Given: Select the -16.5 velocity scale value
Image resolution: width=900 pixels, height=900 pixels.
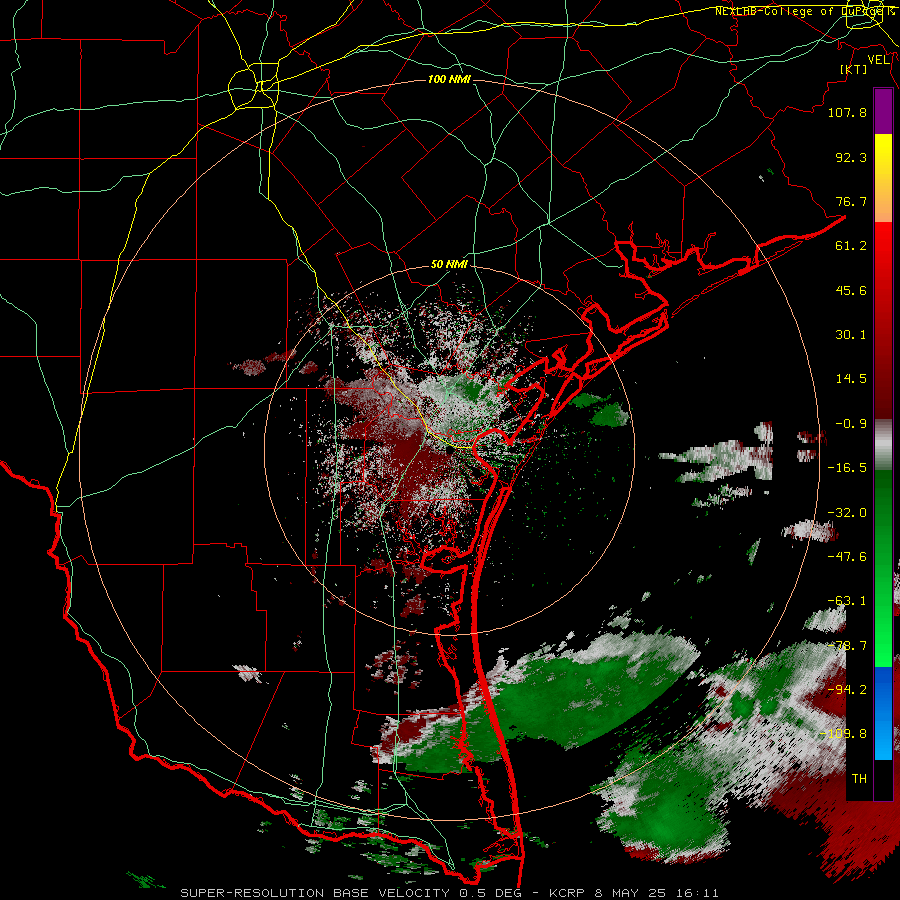Looking at the screenshot, I should (847, 468).
